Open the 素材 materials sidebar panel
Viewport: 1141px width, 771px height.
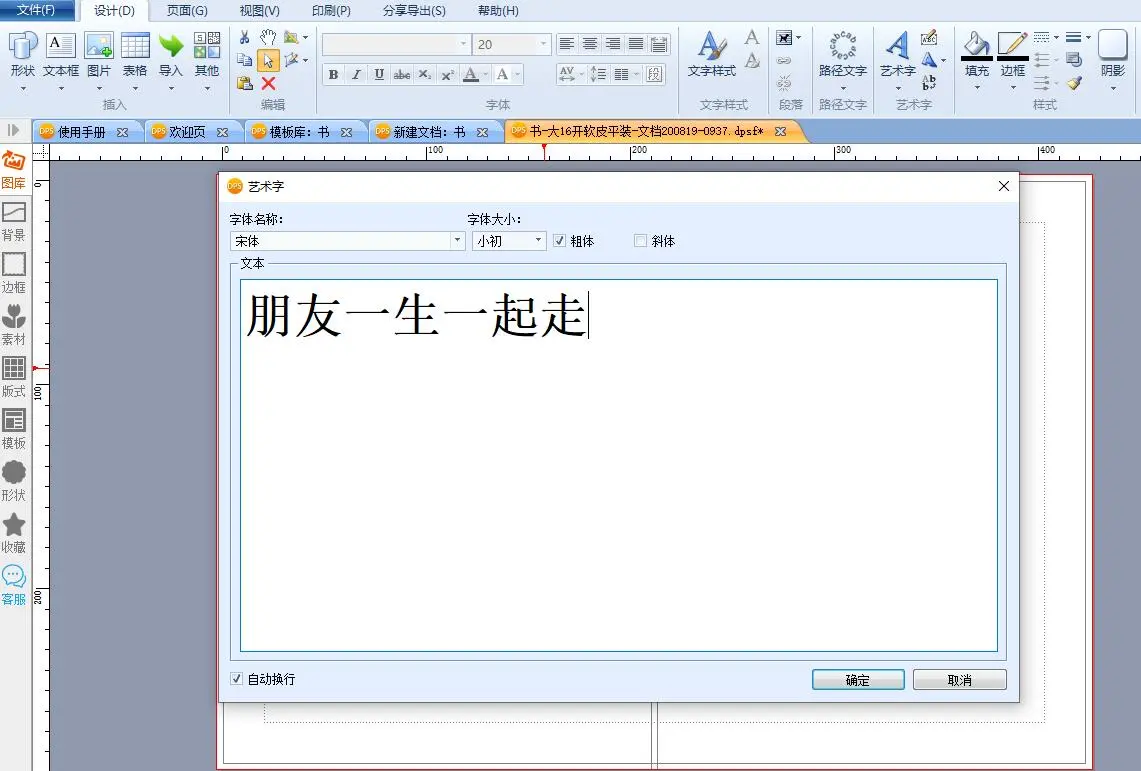coord(14,325)
